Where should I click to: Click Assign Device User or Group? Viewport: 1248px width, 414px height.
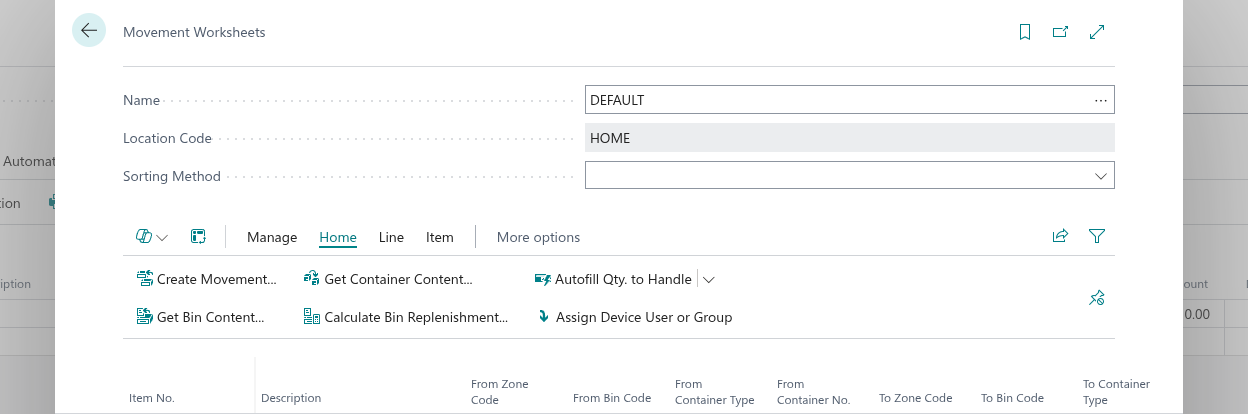(x=634, y=318)
